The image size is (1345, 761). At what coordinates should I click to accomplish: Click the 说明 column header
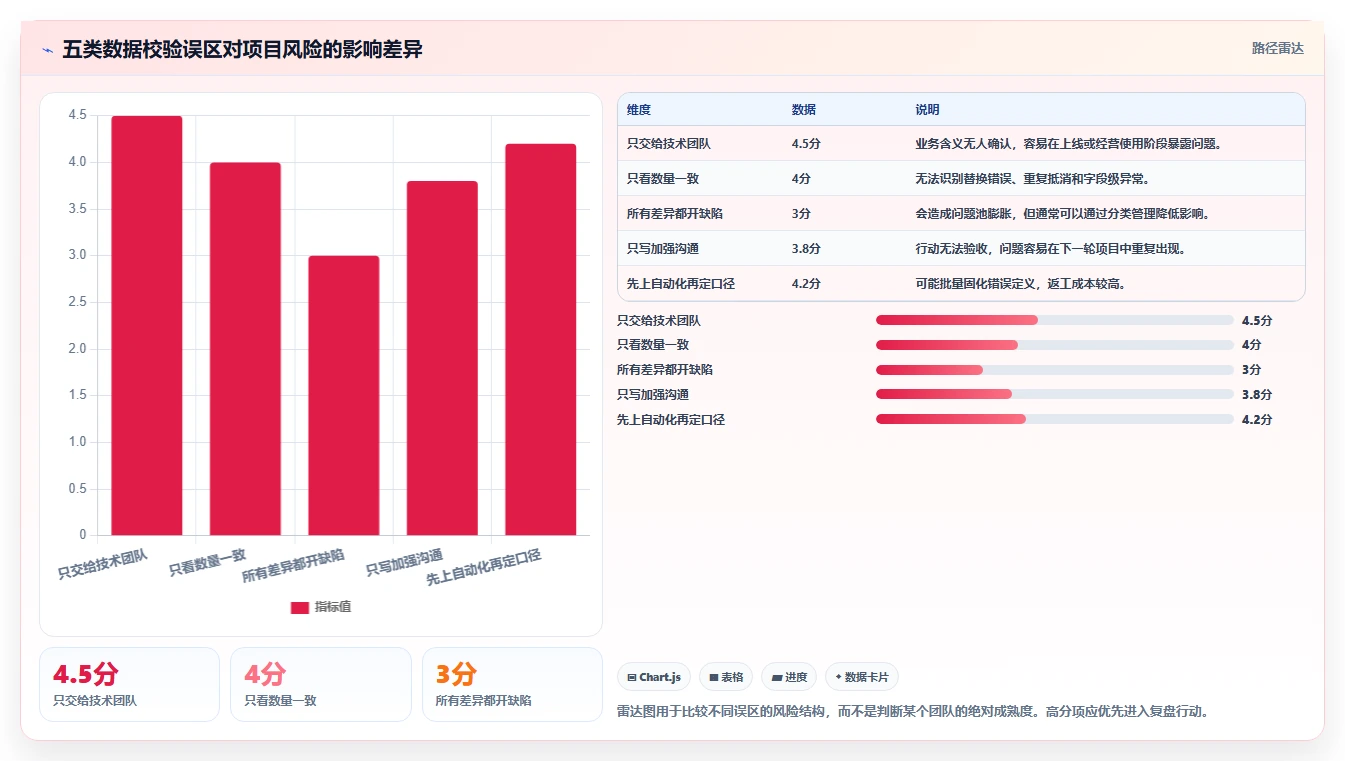click(x=927, y=110)
